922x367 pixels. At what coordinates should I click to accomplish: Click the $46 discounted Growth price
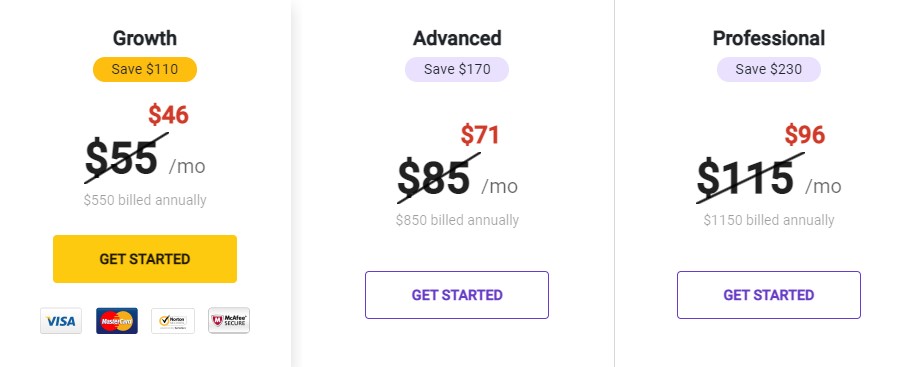pyautogui.click(x=168, y=115)
